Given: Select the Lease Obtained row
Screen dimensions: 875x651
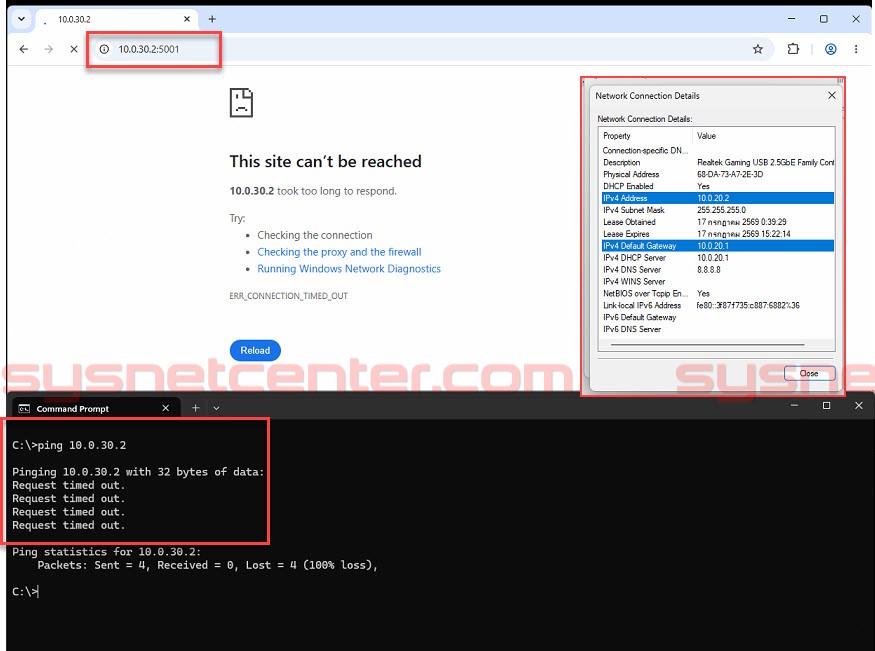Looking at the screenshot, I should point(718,222).
